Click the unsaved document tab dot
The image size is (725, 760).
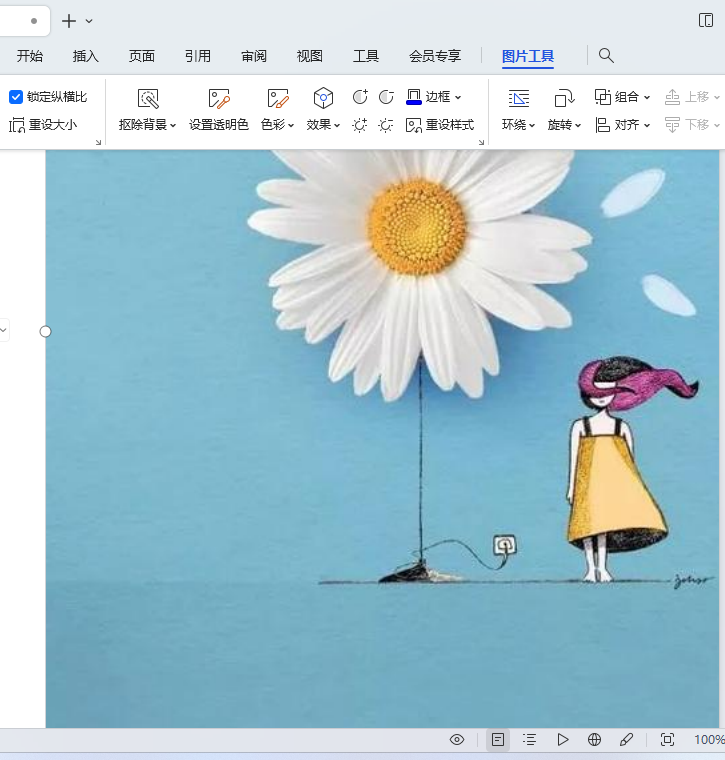(x=34, y=21)
